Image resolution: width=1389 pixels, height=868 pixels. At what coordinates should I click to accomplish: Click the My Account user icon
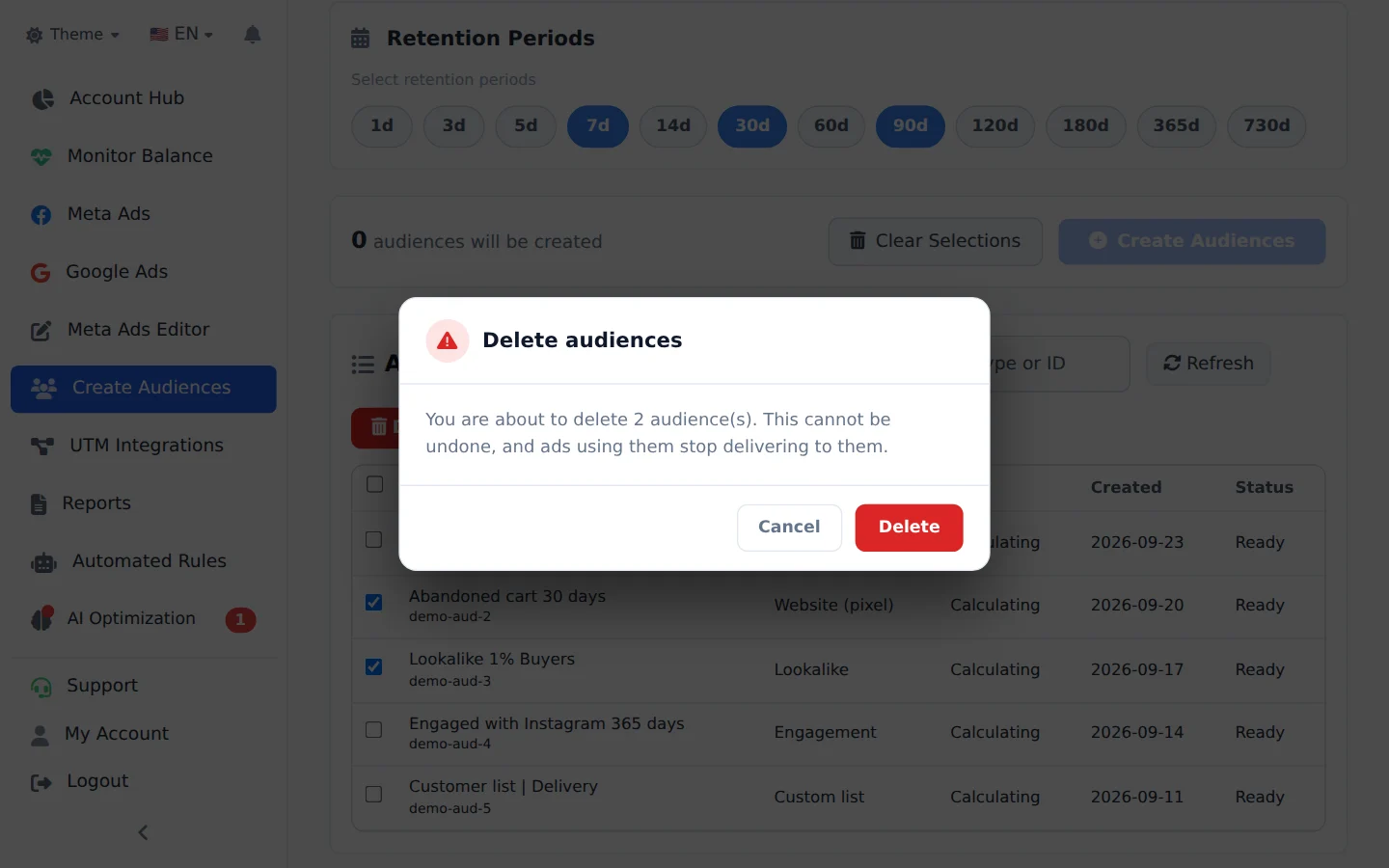coord(40,735)
